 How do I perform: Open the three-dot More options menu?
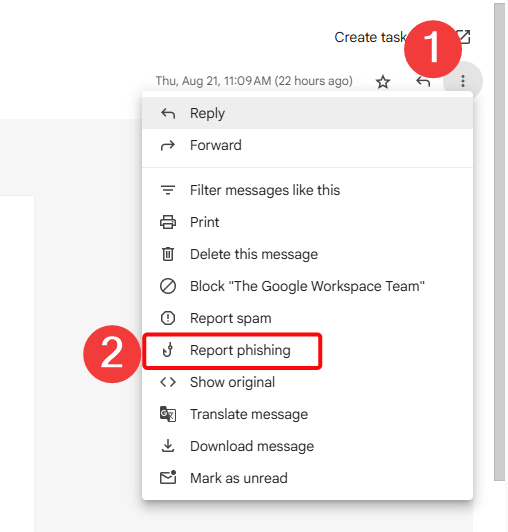(x=463, y=81)
